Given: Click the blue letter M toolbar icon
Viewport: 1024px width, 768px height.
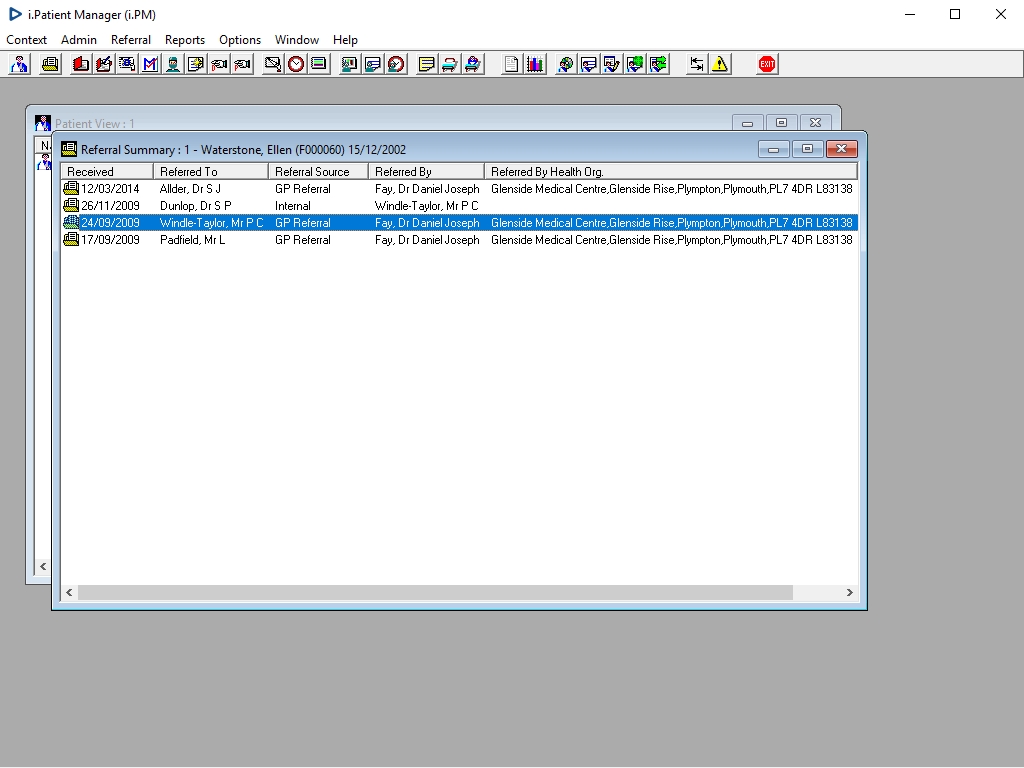Looking at the screenshot, I should 150,64.
